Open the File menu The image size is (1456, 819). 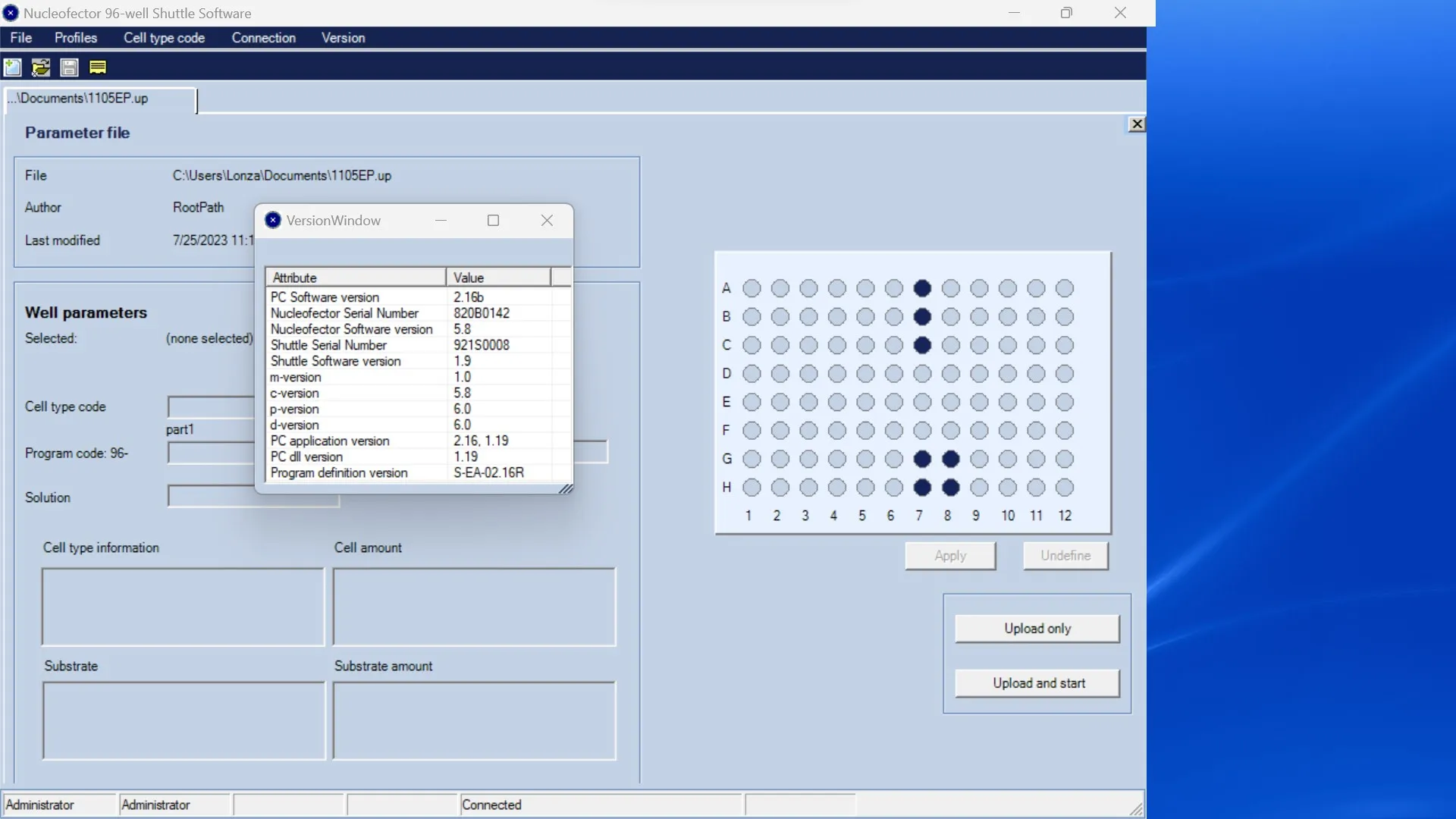point(20,38)
